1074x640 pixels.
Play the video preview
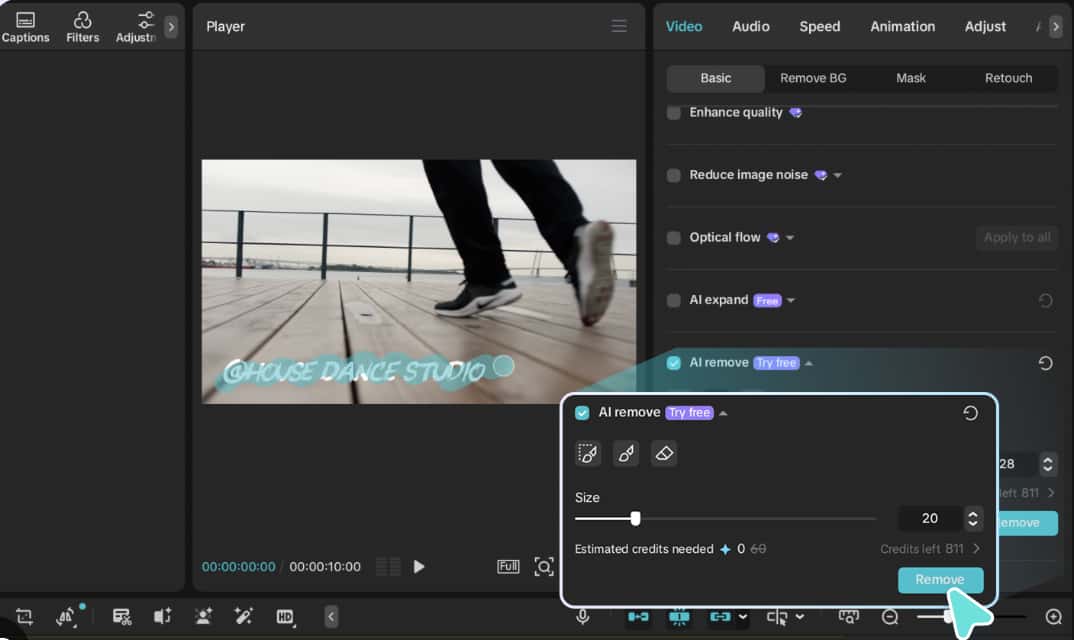point(419,567)
